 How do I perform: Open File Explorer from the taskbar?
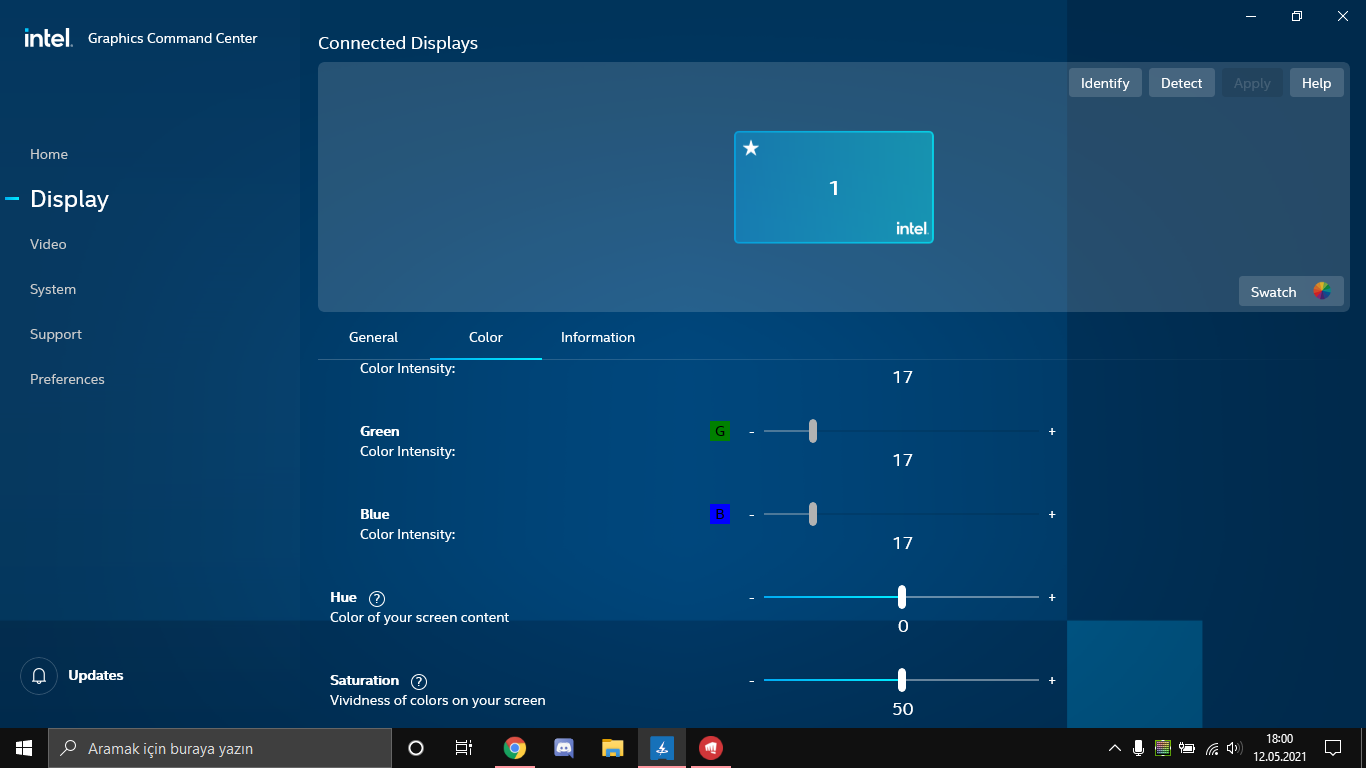tap(613, 748)
